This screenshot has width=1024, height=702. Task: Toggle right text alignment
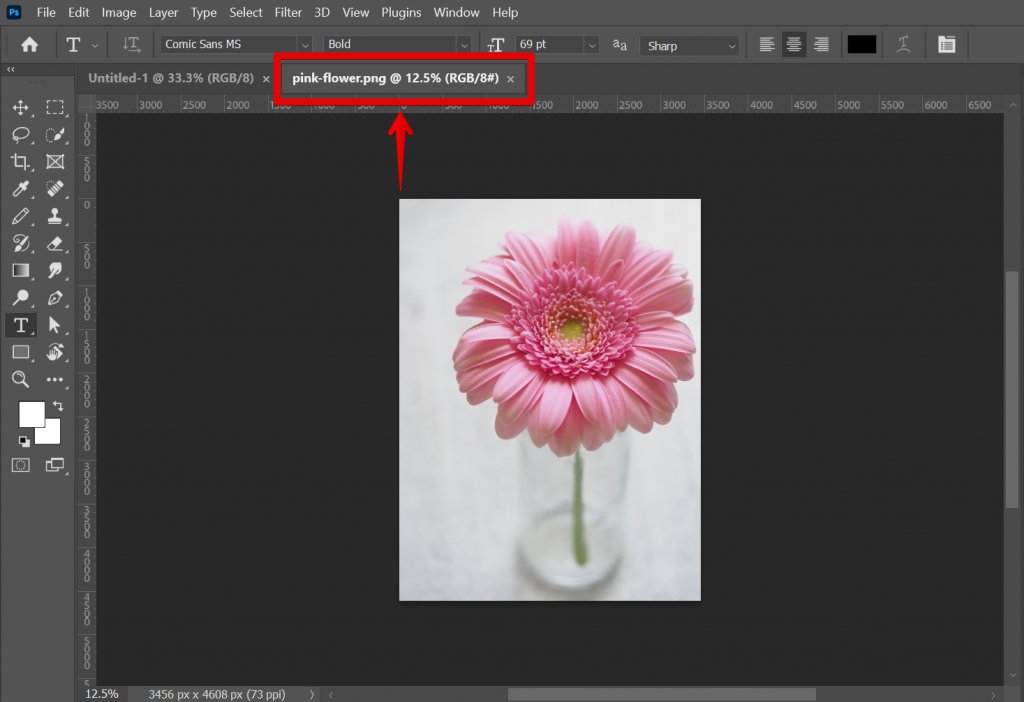pyautogui.click(x=820, y=44)
